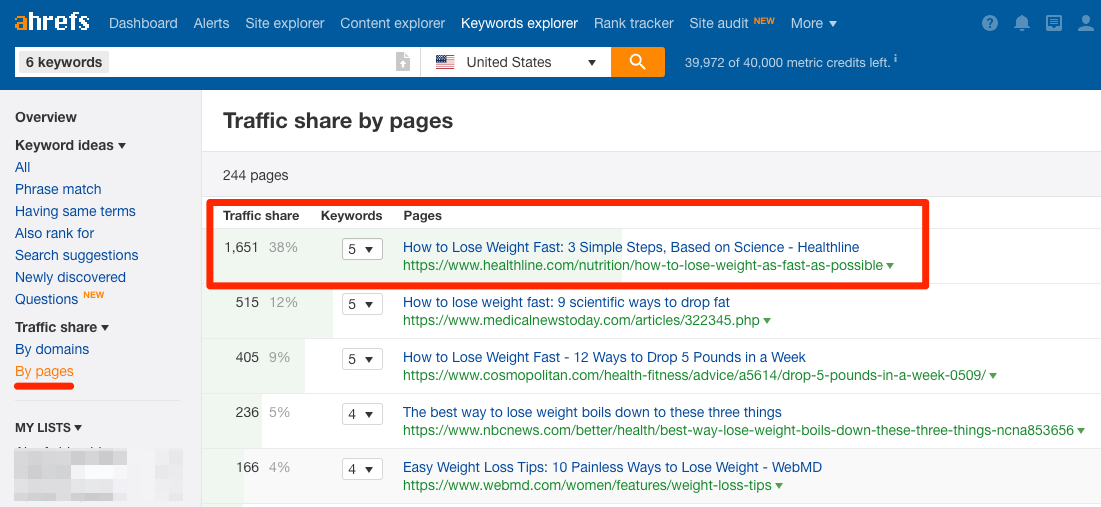Click the orange search button
This screenshot has width=1101, height=507.
[638, 62]
